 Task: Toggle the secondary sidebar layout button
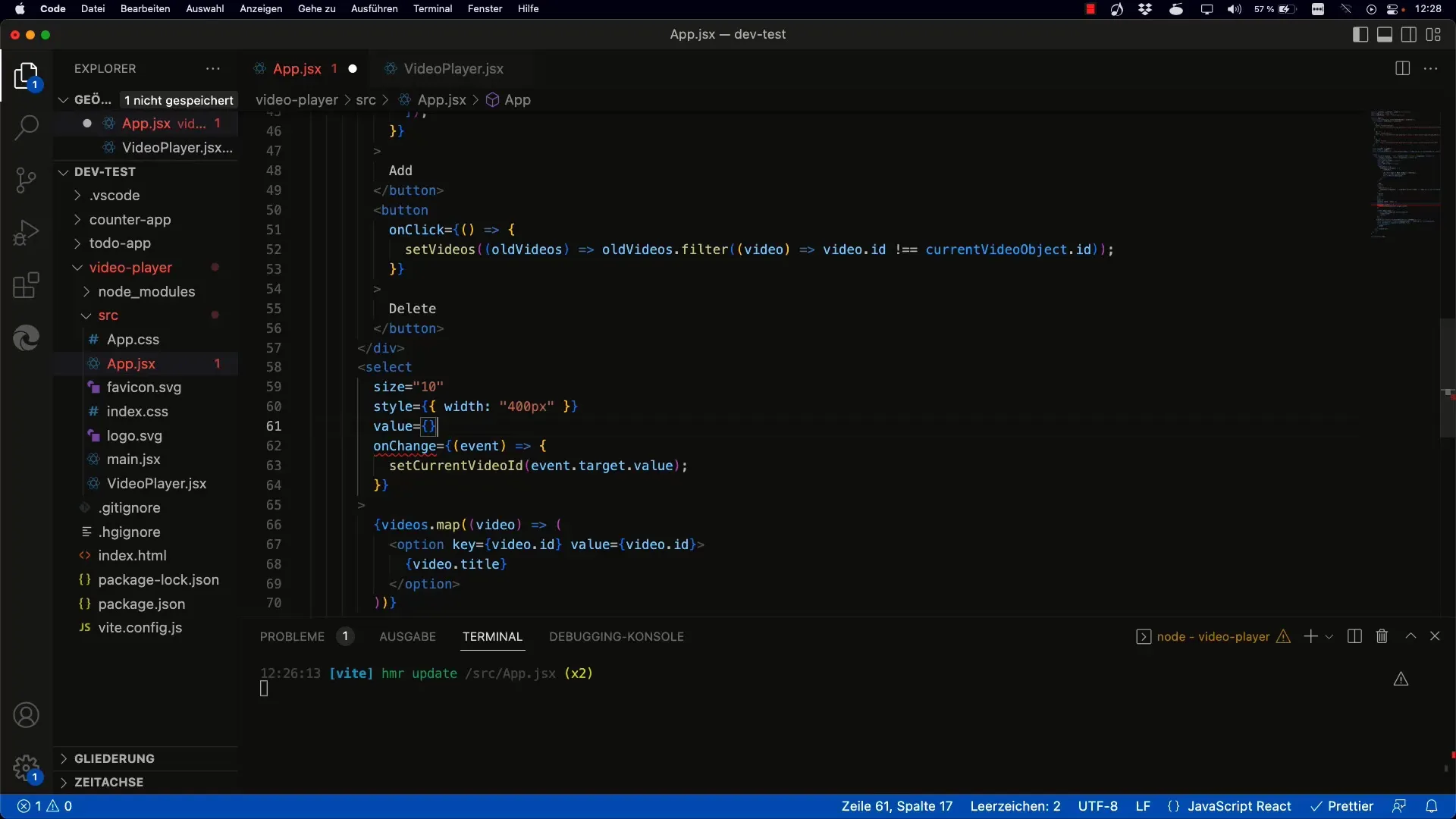pyautogui.click(x=1409, y=35)
